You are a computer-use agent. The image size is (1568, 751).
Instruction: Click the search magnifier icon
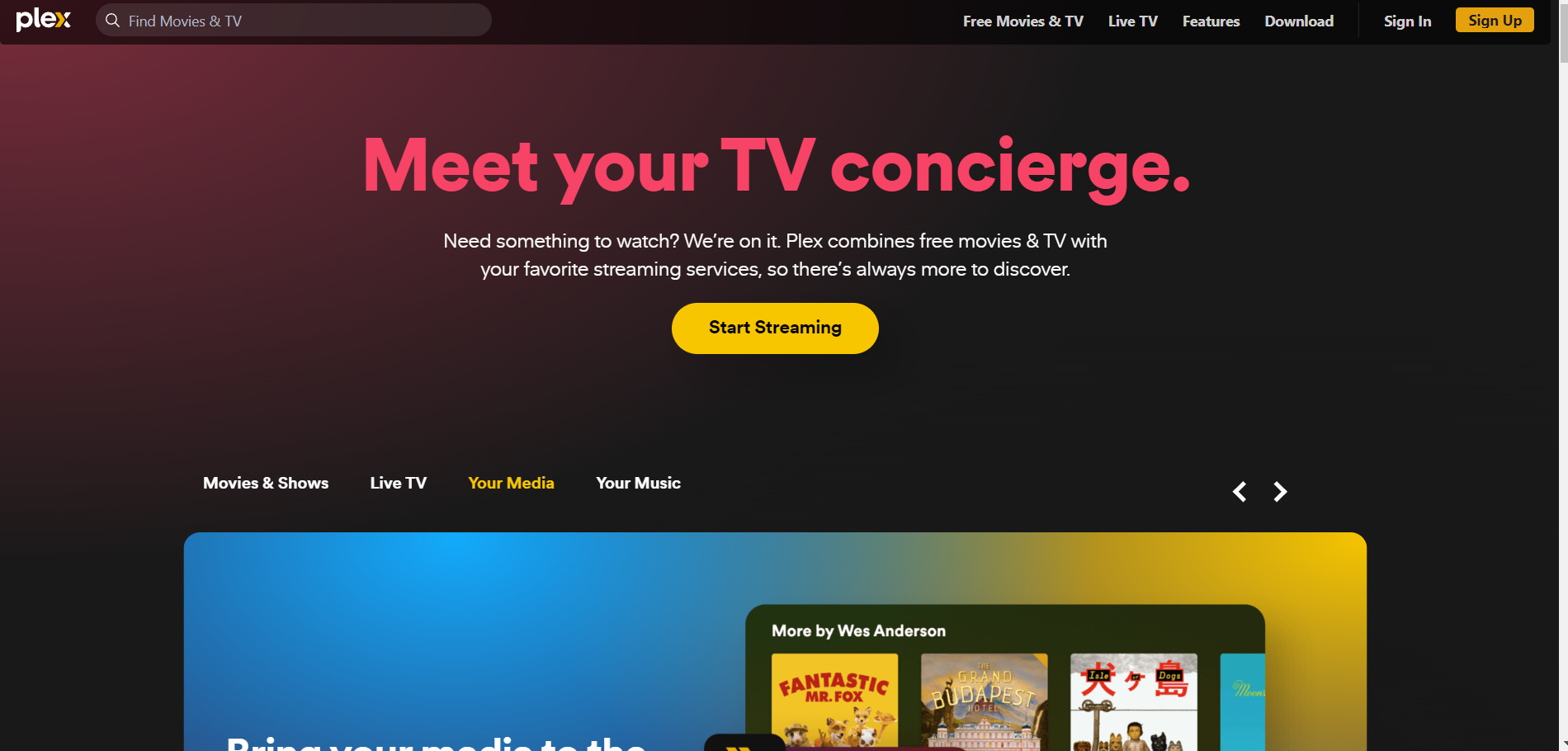tap(113, 21)
